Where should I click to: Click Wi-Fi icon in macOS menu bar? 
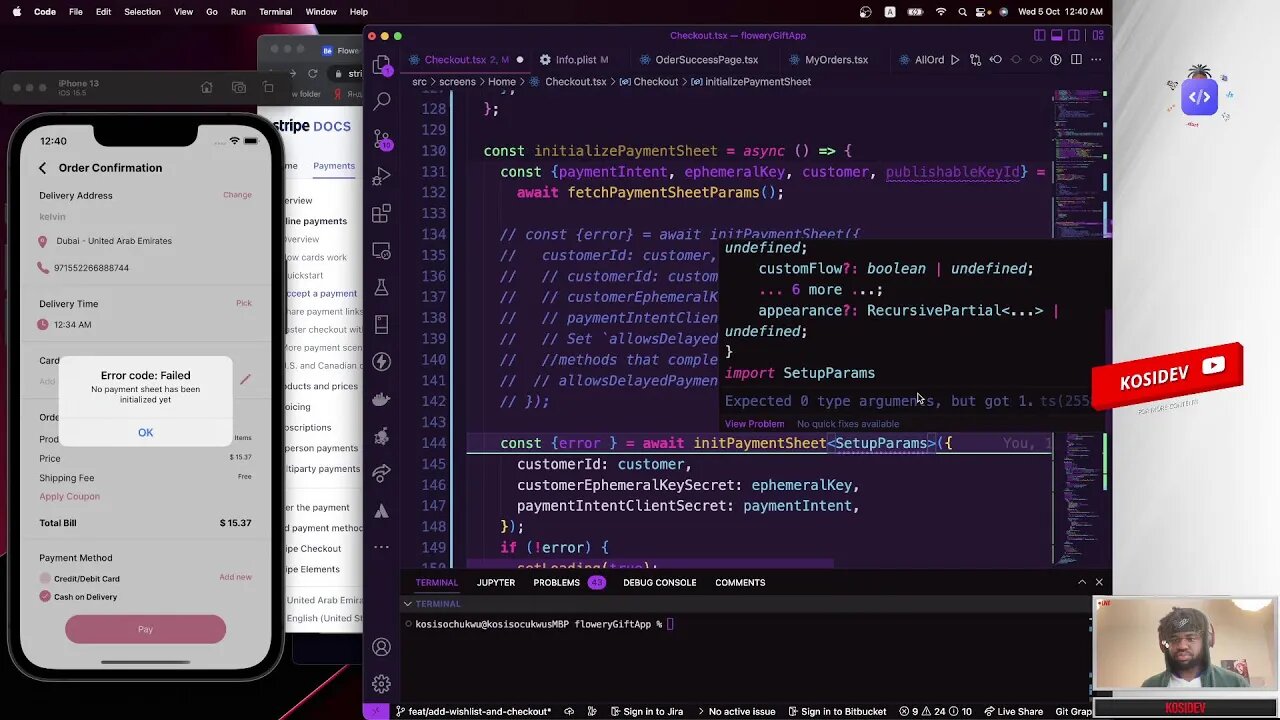(x=940, y=12)
